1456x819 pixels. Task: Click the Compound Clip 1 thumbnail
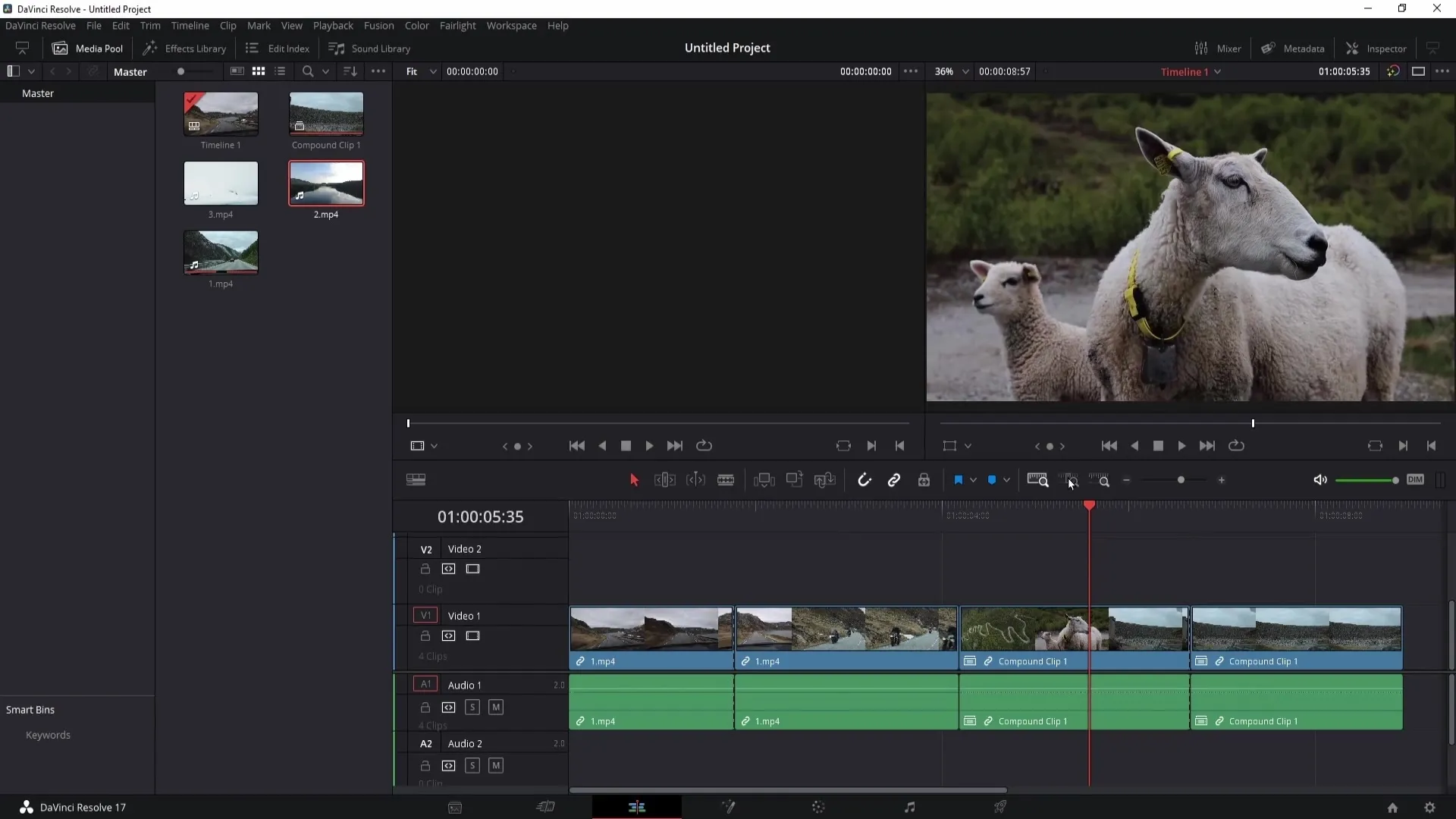326,113
